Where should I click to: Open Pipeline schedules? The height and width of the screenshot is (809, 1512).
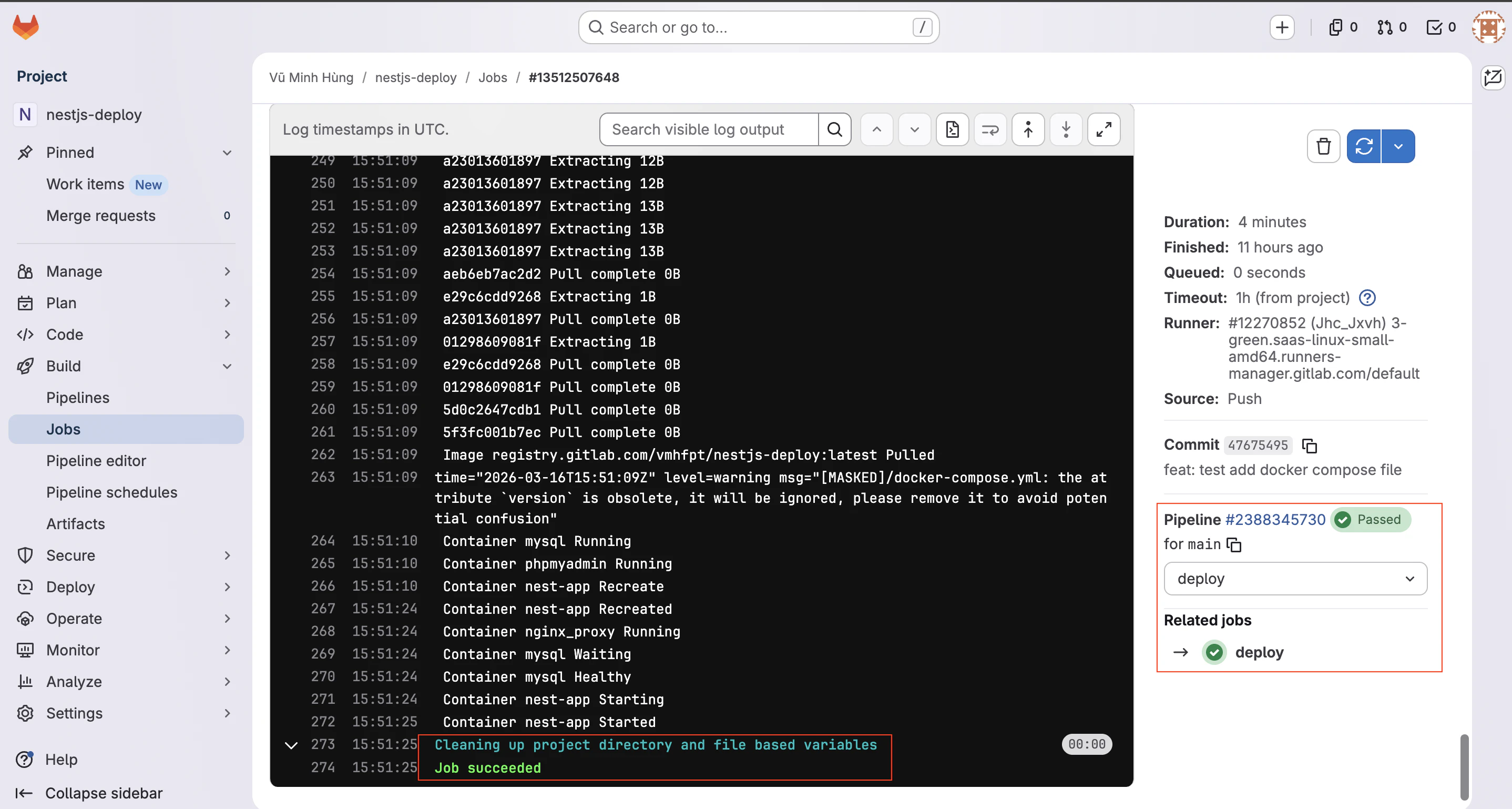[126, 492]
